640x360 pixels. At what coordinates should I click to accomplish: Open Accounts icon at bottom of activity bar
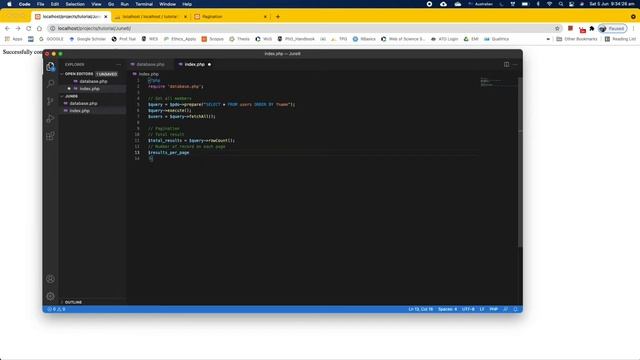[50, 279]
